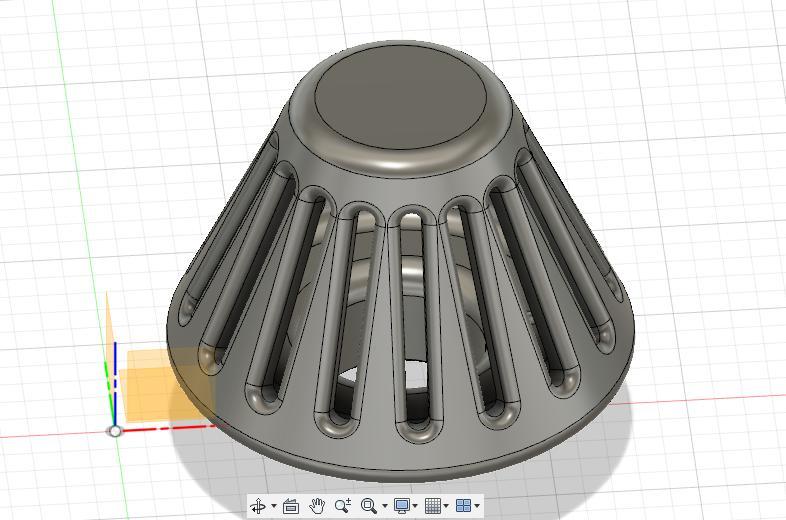The width and height of the screenshot is (786, 520).
Task: Select the Zoom magnifier tool
Action: click(343, 506)
